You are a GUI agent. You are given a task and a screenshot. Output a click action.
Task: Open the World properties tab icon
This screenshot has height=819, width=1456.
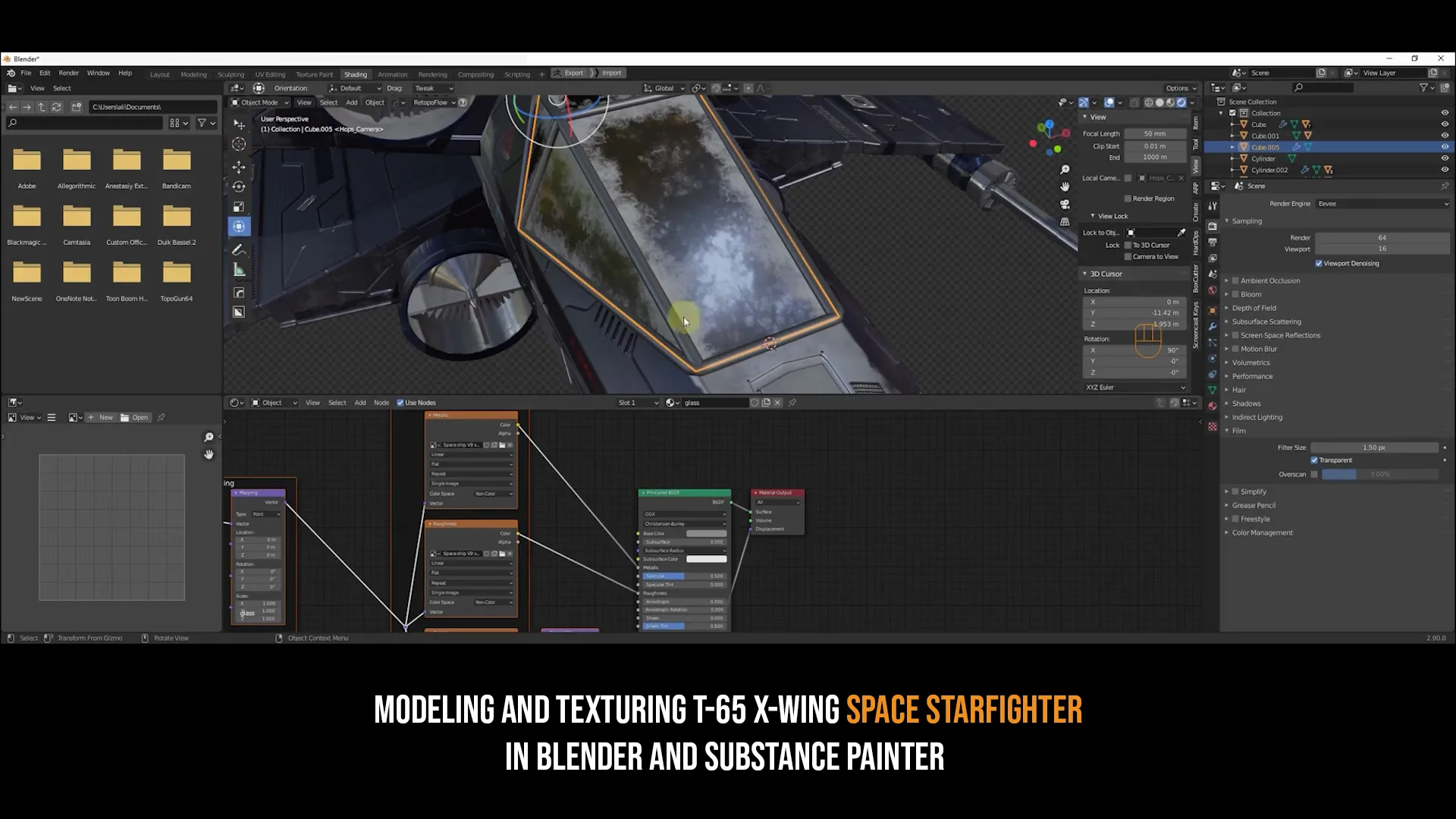pyautogui.click(x=1213, y=290)
